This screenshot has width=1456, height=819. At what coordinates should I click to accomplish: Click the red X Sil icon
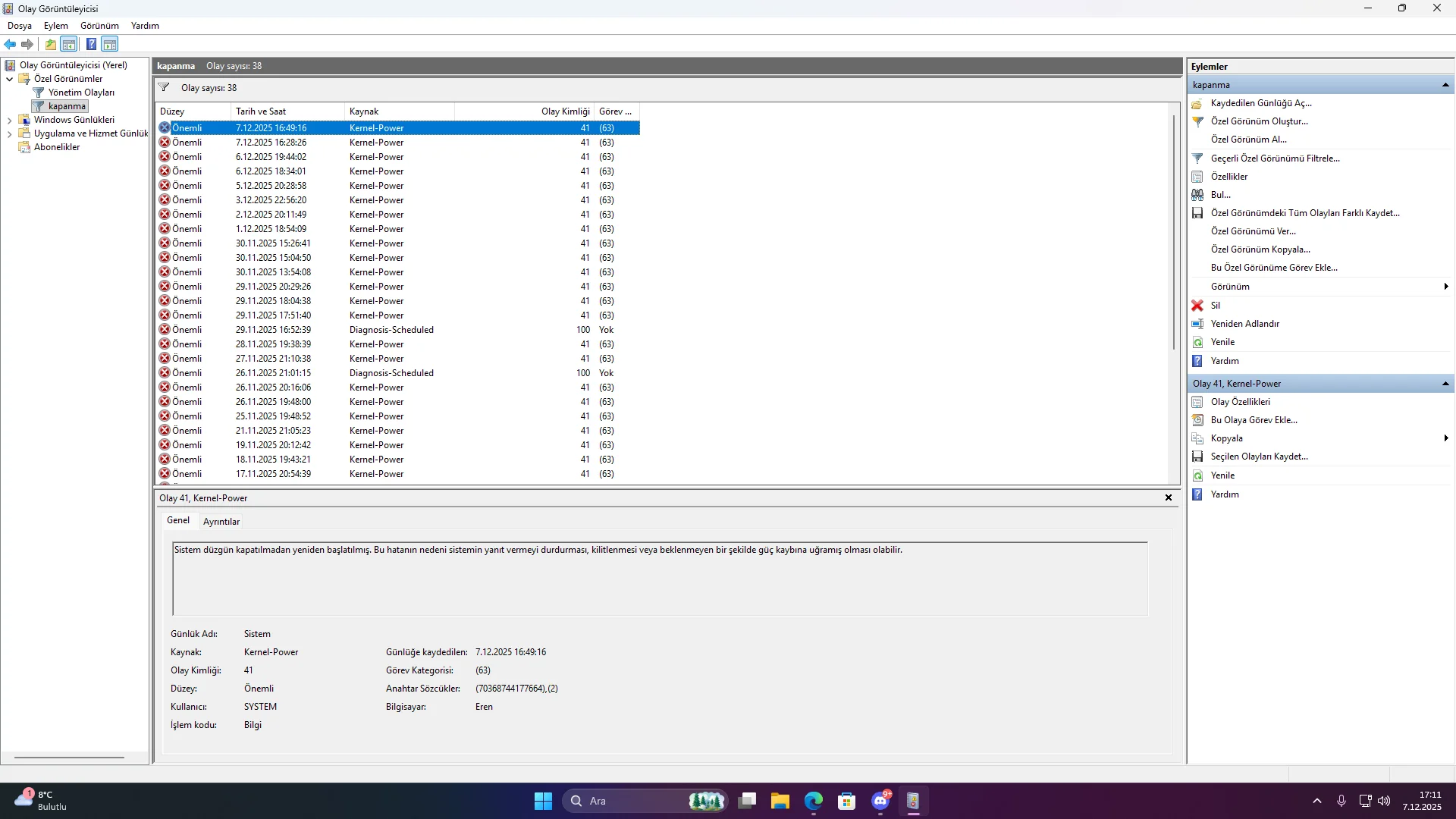(x=1197, y=306)
